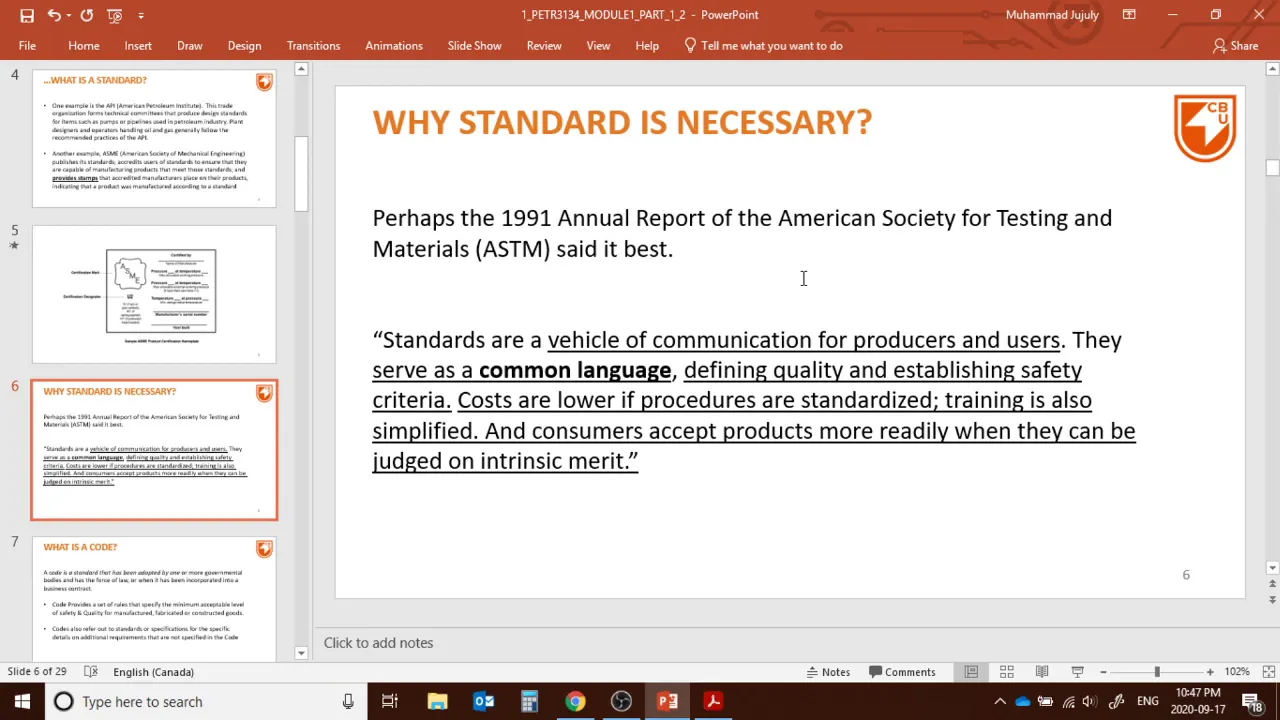This screenshot has height=720, width=1280.
Task: Open the Slide Show tab
Action: (x=475, y=46)
